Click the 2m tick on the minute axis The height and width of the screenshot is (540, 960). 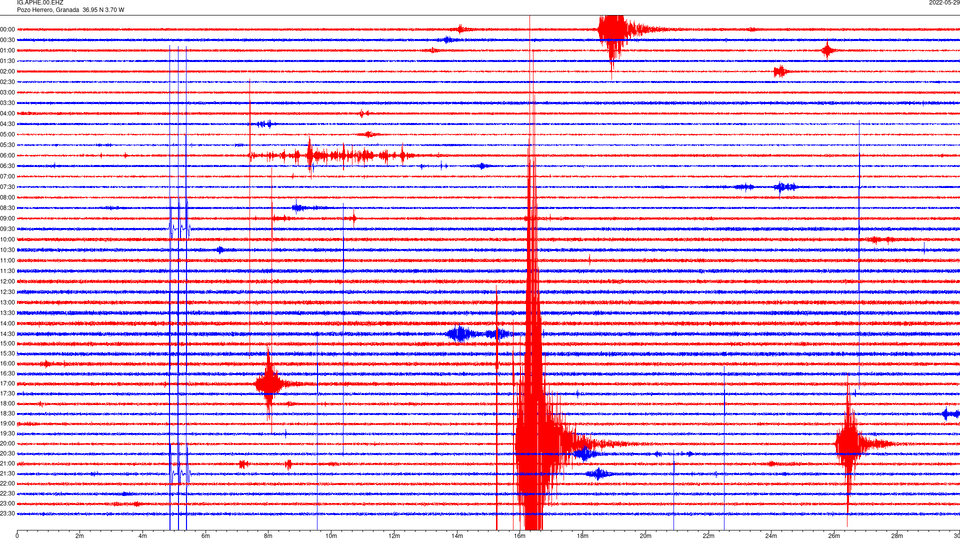[x=80, y=536]
